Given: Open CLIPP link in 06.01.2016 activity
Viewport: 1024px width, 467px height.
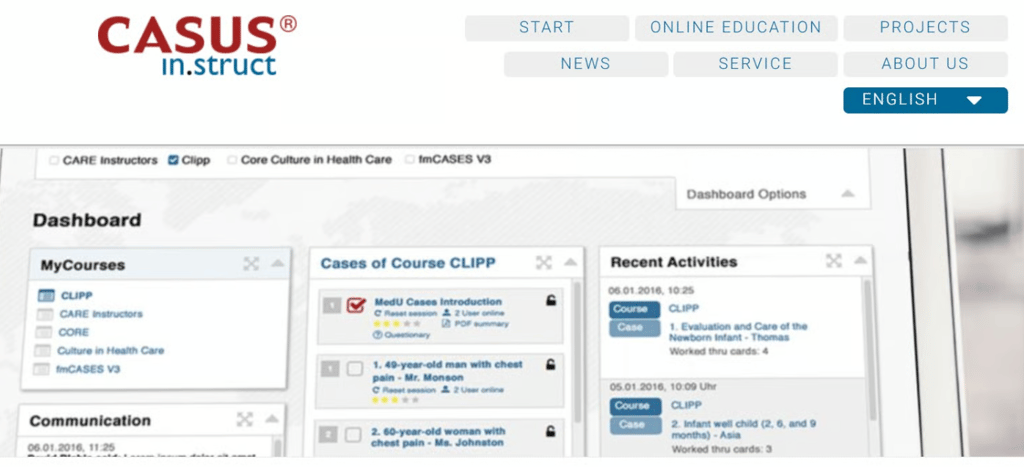Looking at the screenshot, I should tap(684, 308).
